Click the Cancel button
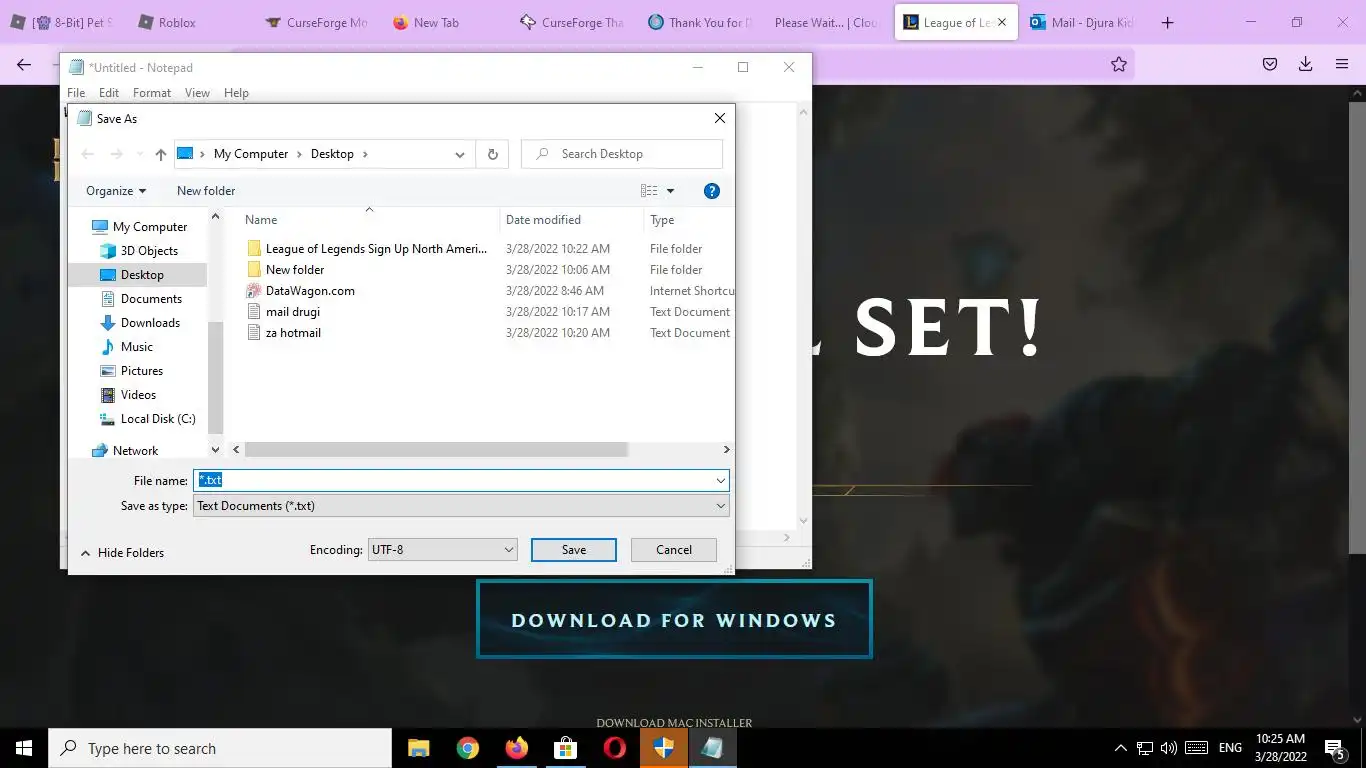Image resolution: width=1366 pixels, height=768 pixels. tap(674, 550)
